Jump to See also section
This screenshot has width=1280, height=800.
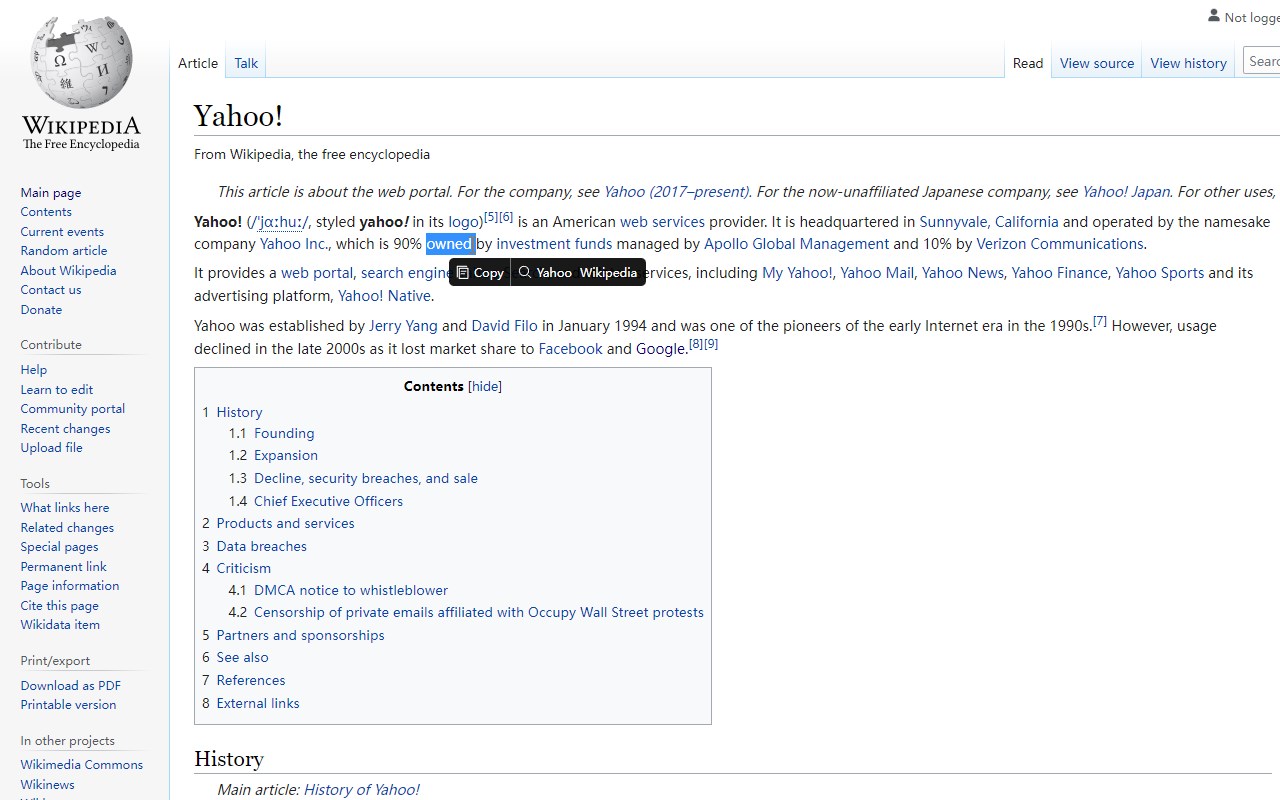point(242,657)
